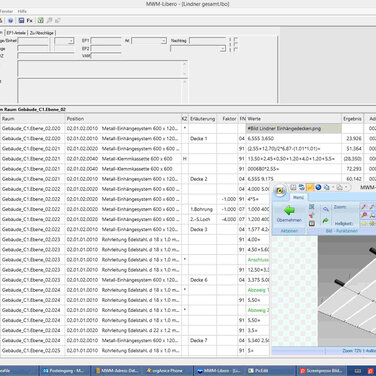Click the result value 51.364
Screen dimensions: 376x376
354,149
